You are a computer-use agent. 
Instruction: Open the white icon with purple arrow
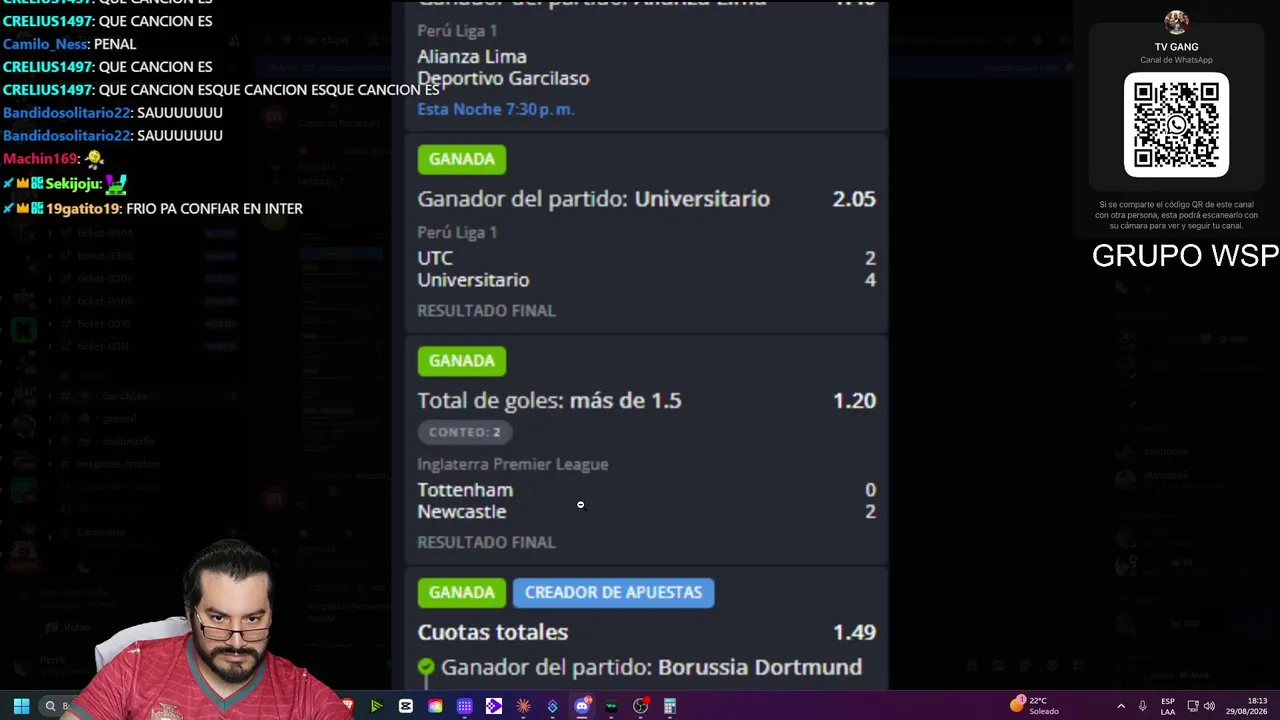coord(494,706)
